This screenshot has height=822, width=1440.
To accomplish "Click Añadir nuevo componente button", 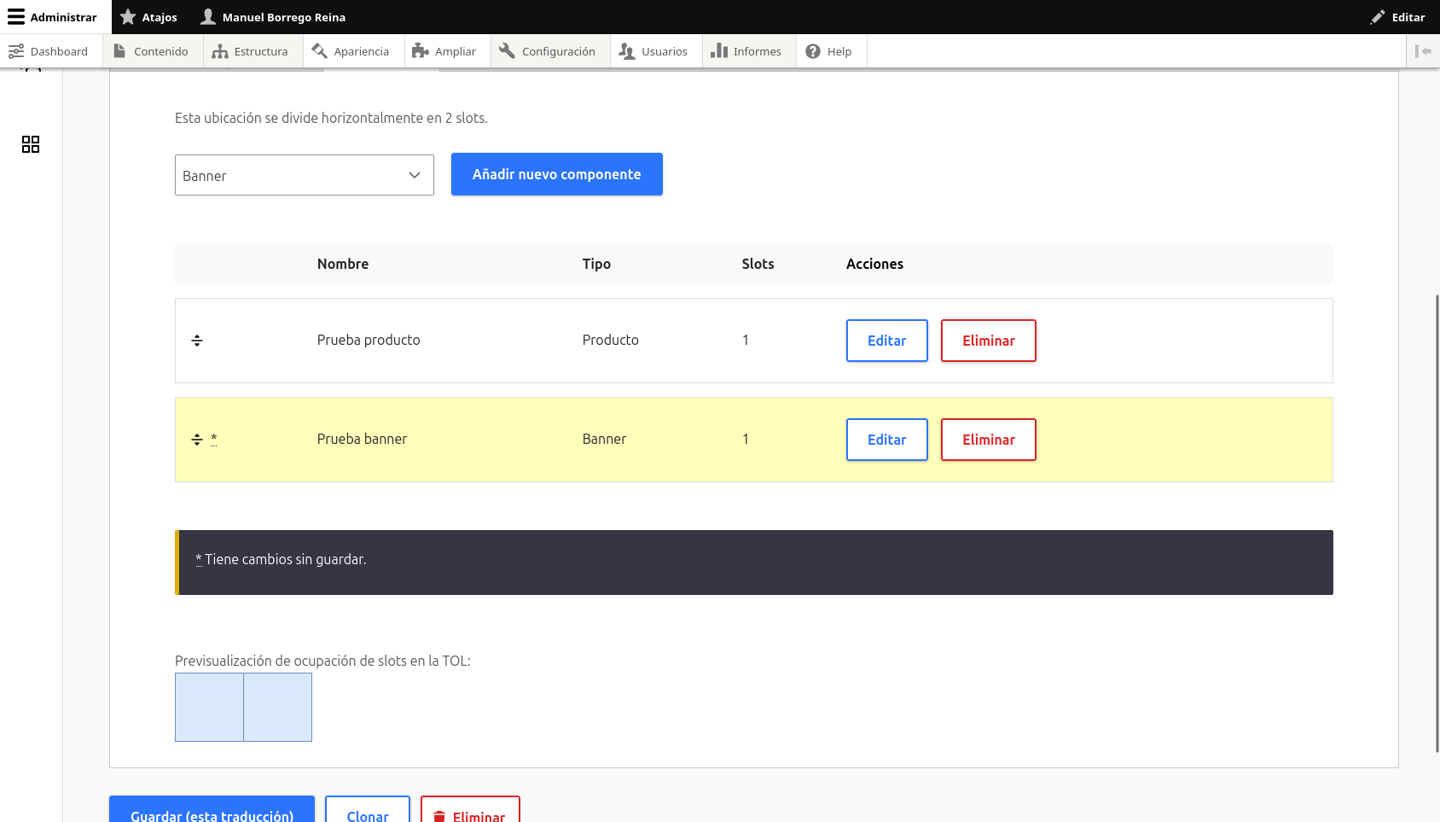I will tap(557, 174).
